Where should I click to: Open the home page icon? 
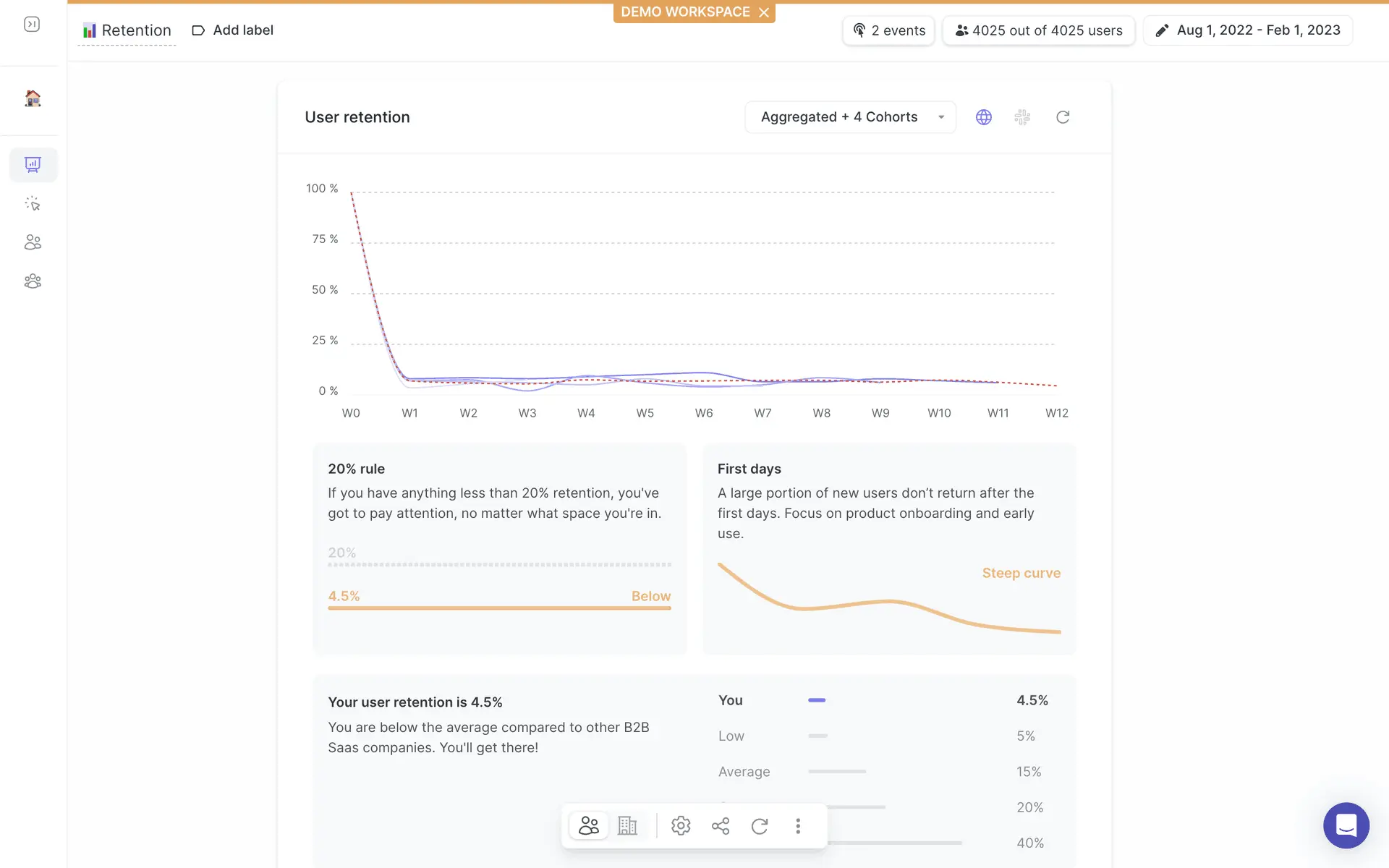pyautogui.click(x=33, y=98)
